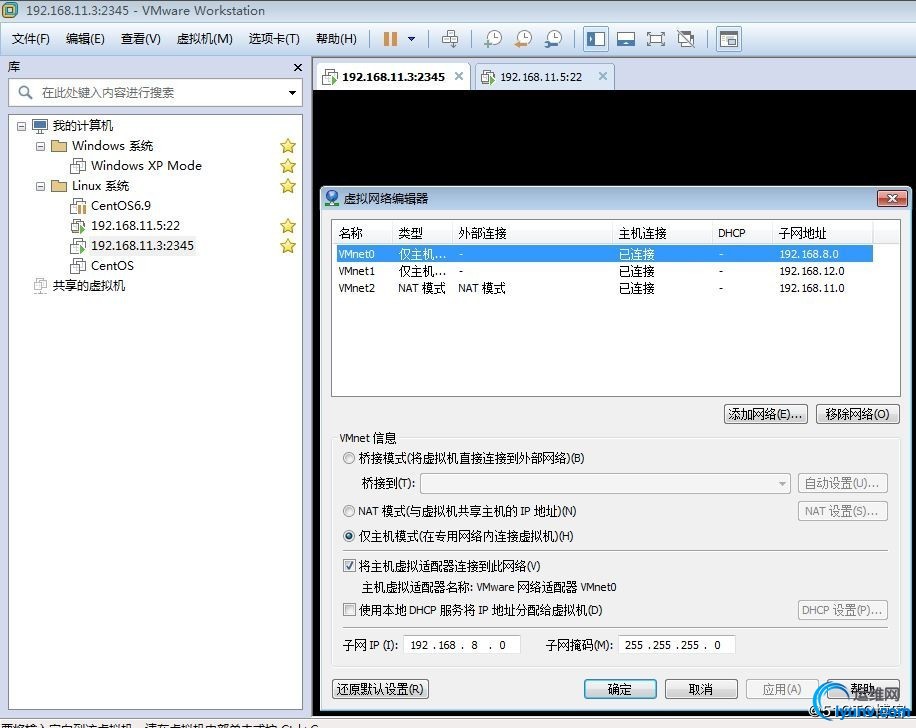Select Windows XP Mode in the library
Viewport: 916px width, 728px height.
(146, 166)
